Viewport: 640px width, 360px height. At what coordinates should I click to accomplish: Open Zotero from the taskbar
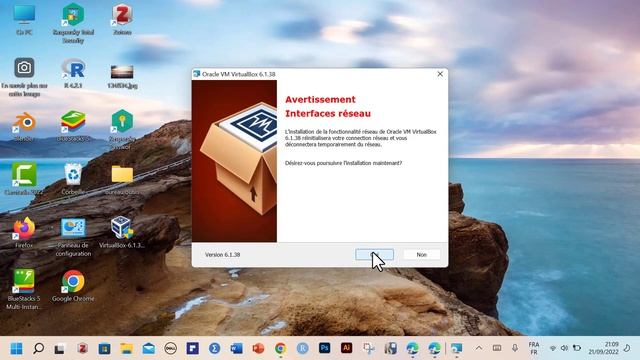[x=82, y=348]
